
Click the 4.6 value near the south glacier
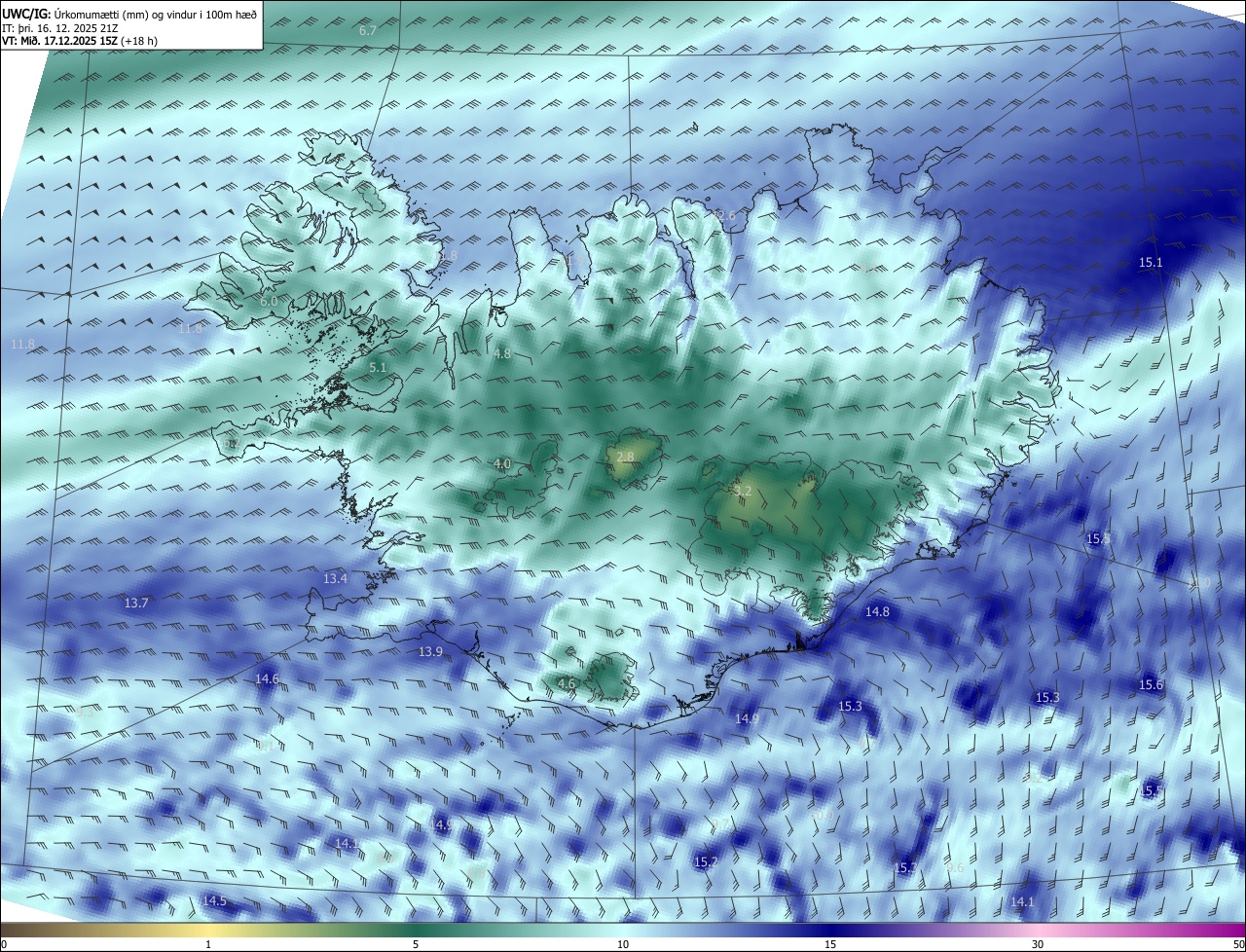(566, 685)
